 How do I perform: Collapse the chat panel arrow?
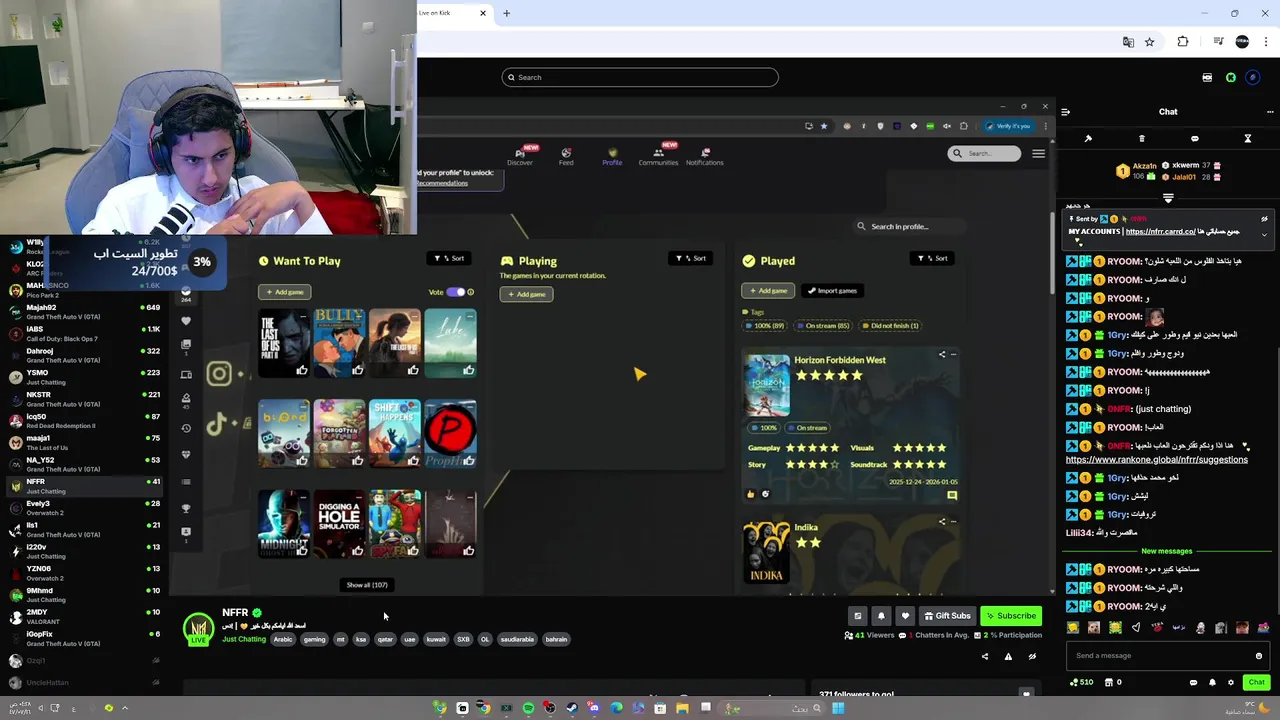(1065, 112)
